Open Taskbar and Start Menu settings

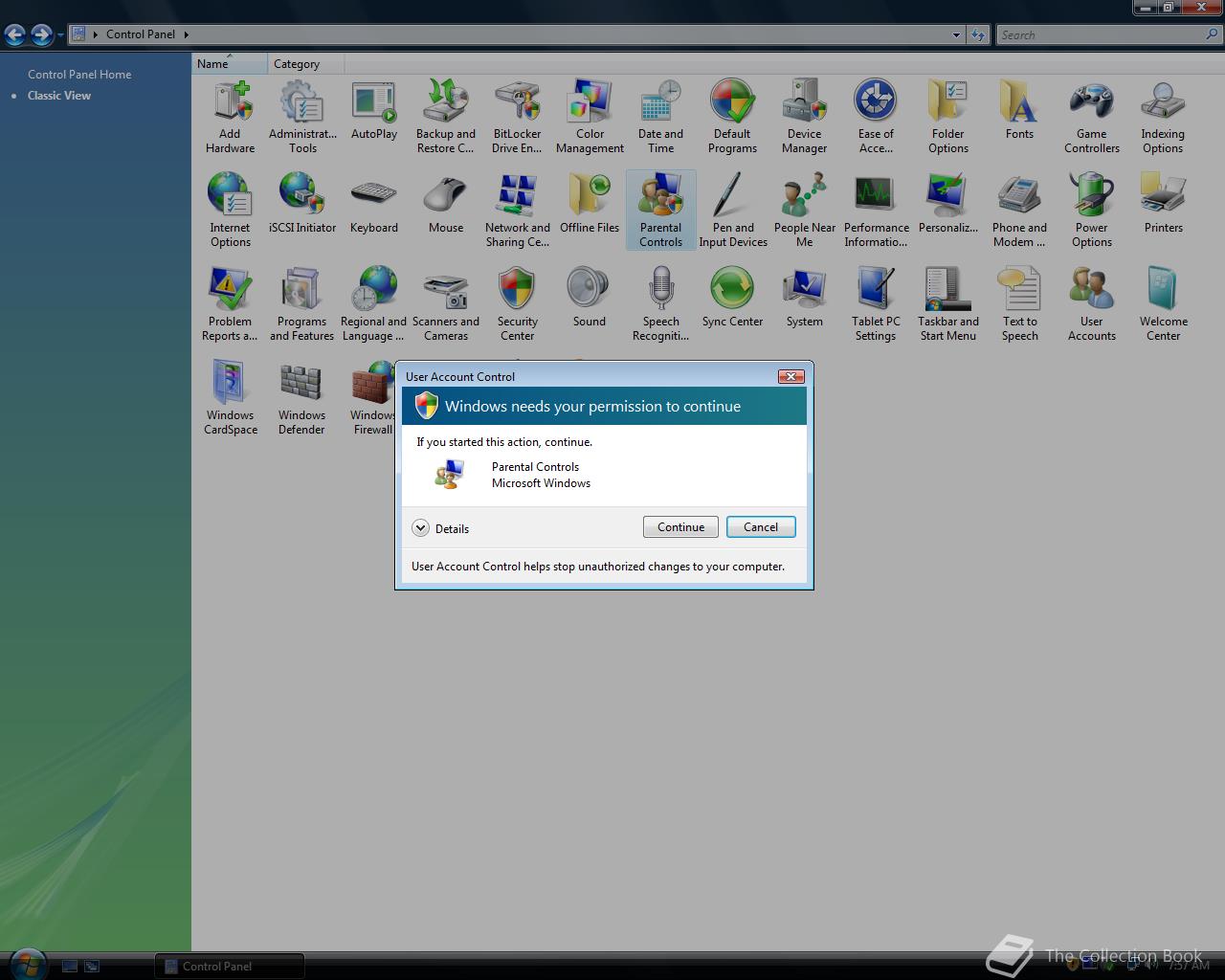click(948, 304)
